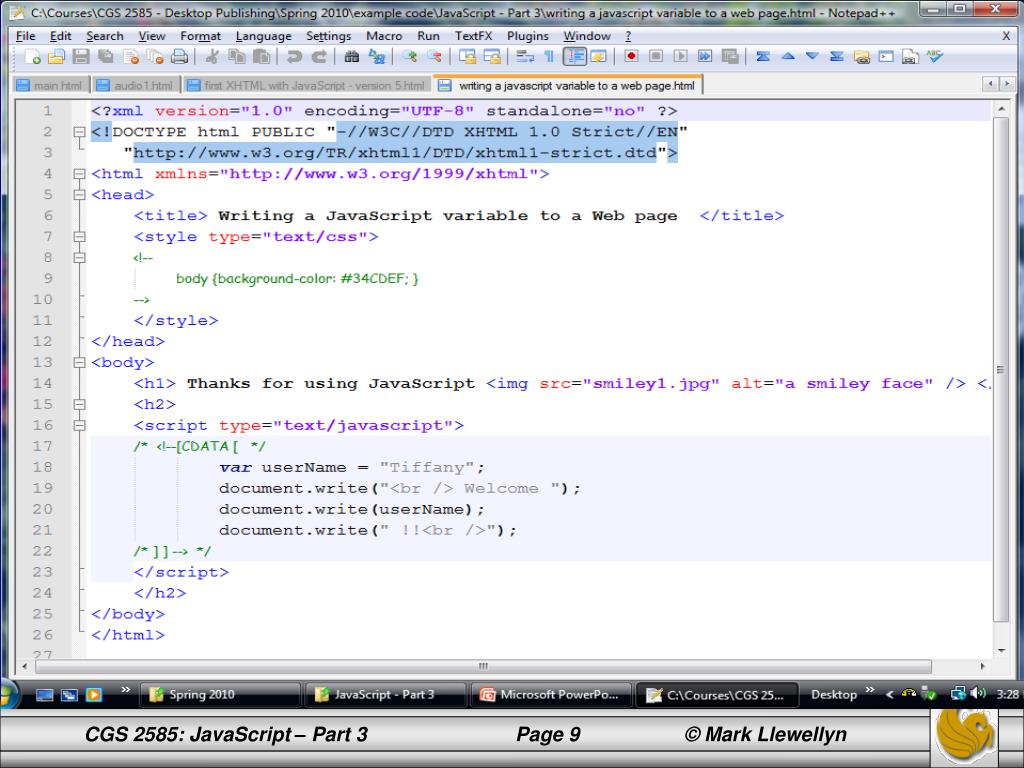This screenshot has height=768, width=1024.
Task: Open the File menu
Action: 25,36
